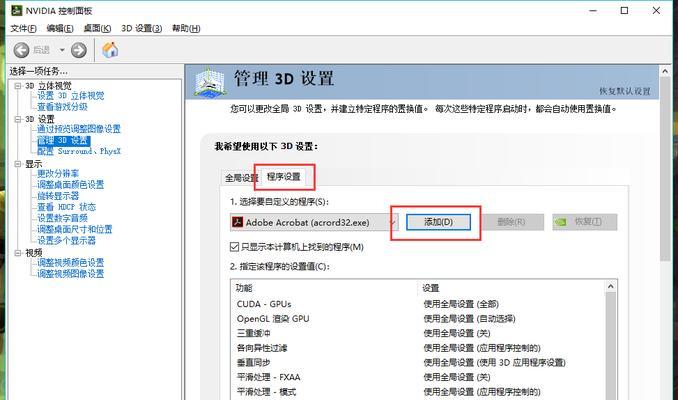Switch to the 程序设置 tab

click(x=284, y=177)
